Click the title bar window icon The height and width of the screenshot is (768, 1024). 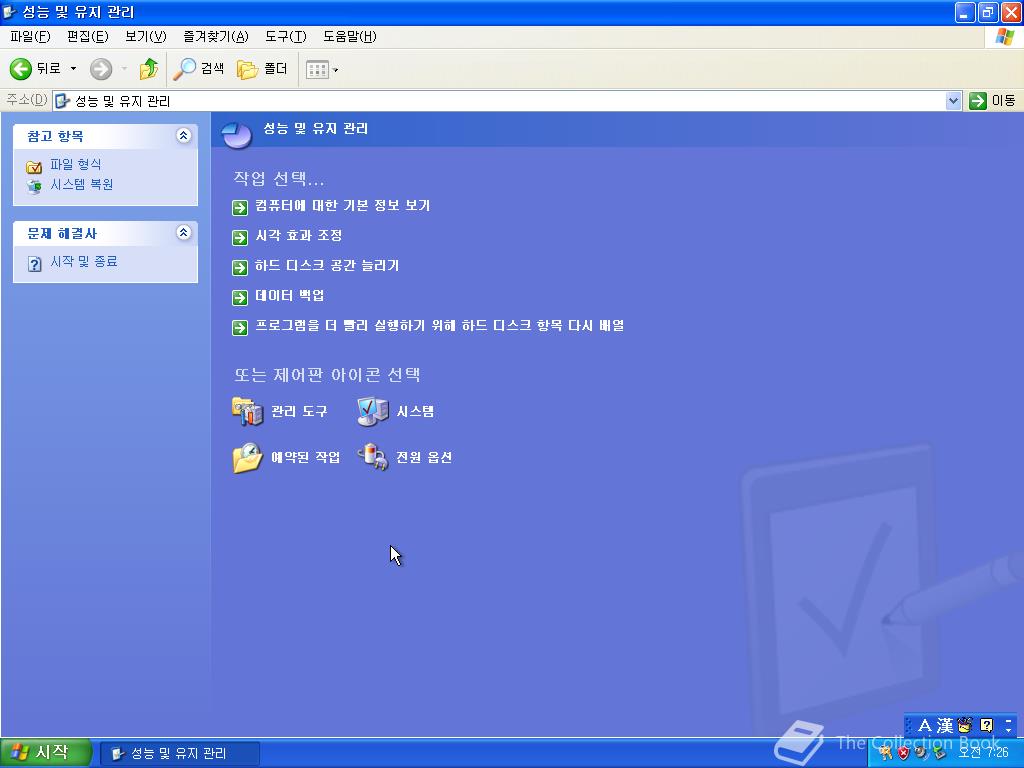pyautogui.click(x=10, y=12)
